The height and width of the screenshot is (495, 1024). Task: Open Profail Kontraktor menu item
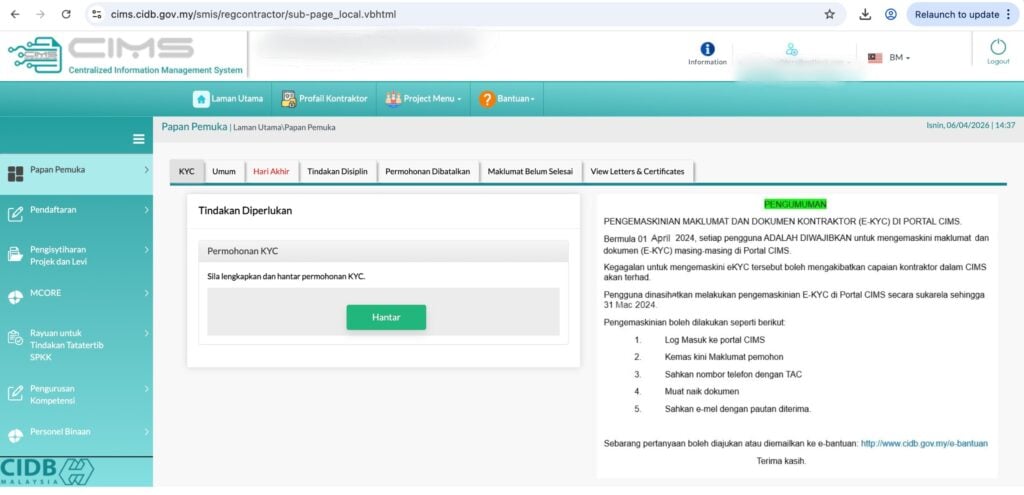tap(324, 99)
